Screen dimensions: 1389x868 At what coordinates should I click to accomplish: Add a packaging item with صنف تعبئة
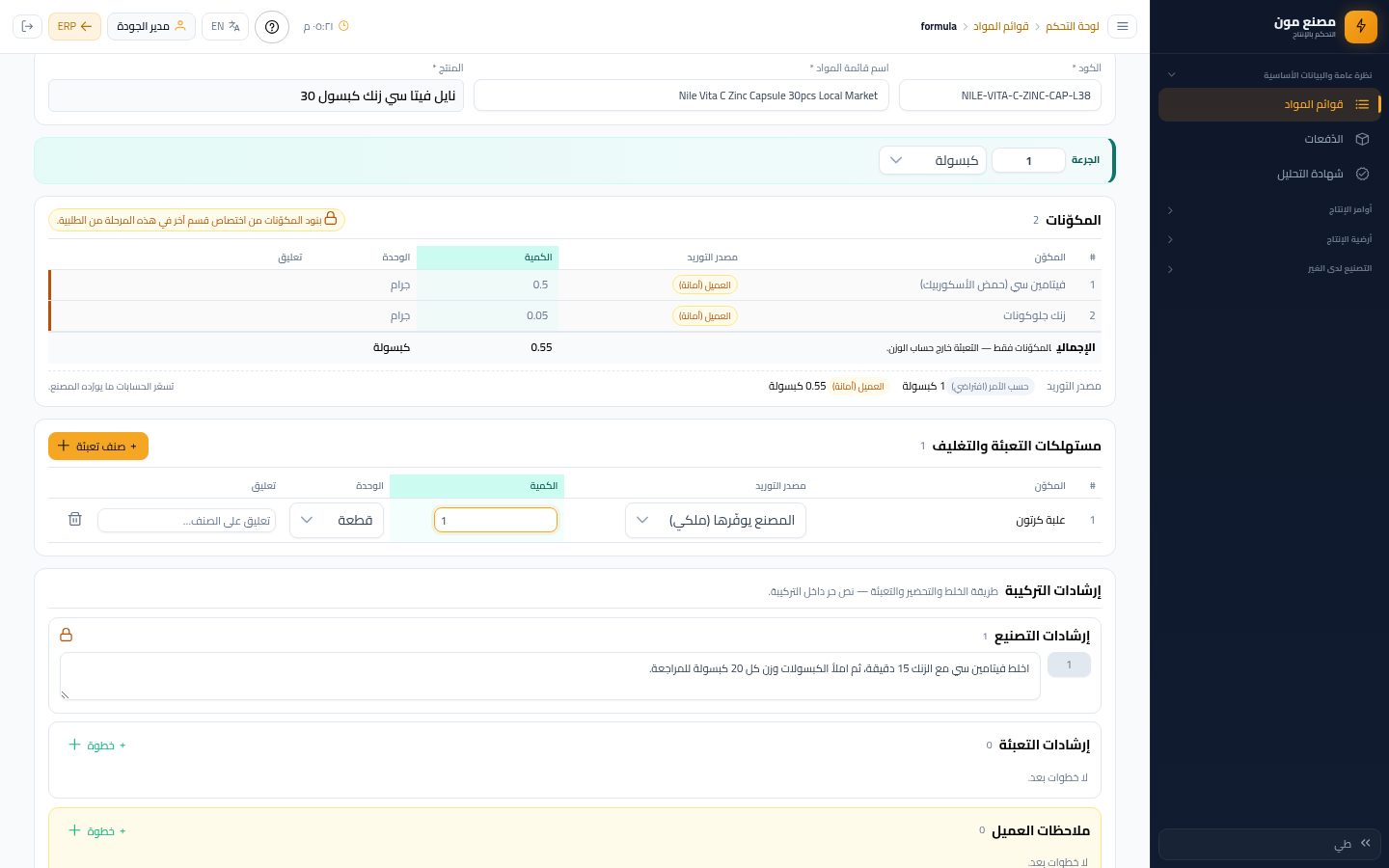[x=98, y=446]
